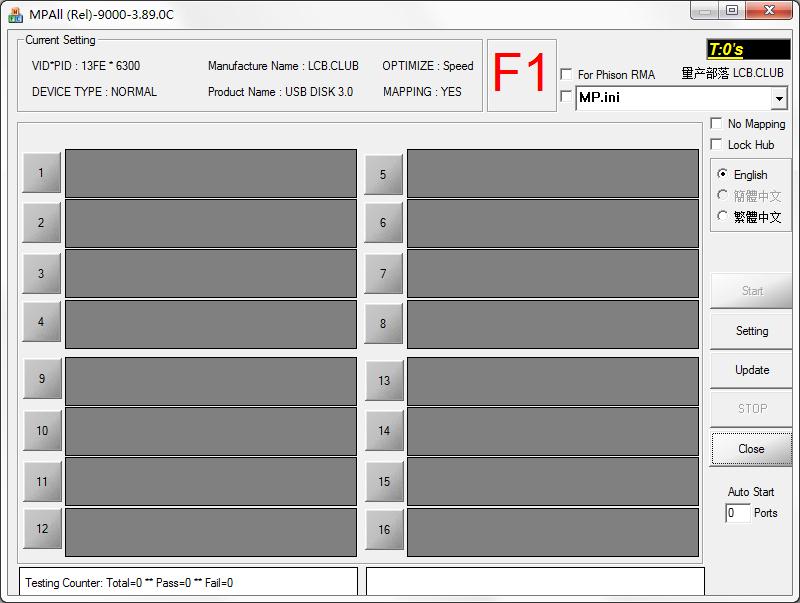
Task: Click port button 5
Action: pos(384,174)
